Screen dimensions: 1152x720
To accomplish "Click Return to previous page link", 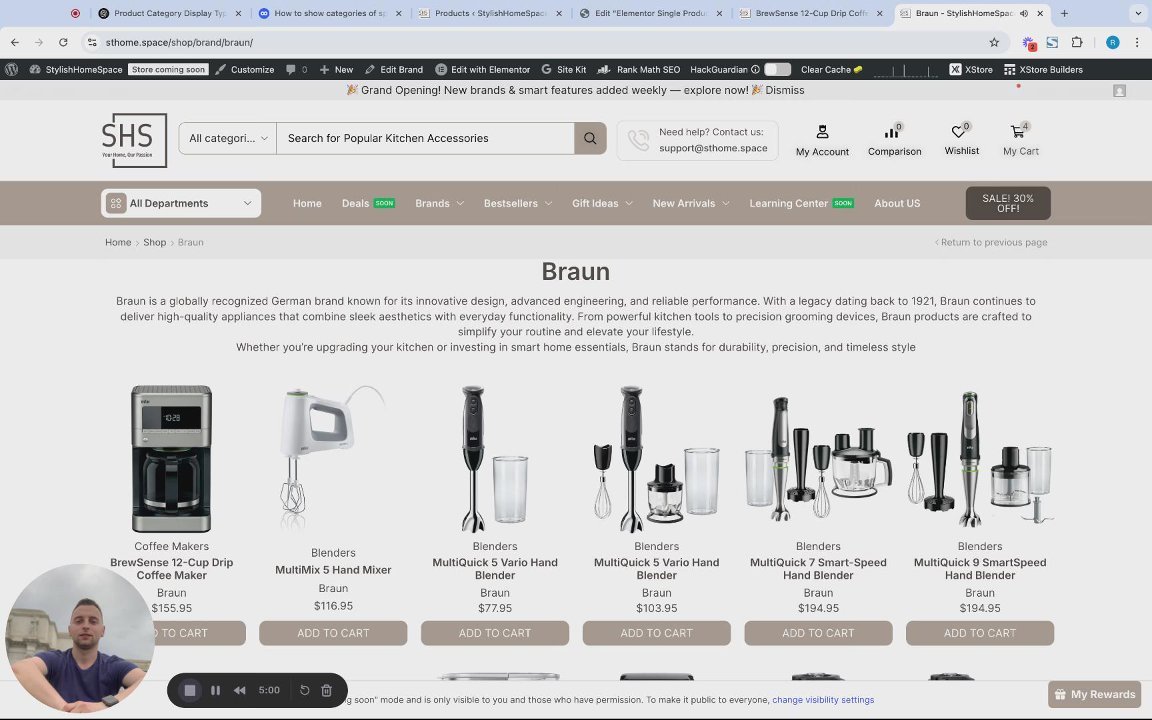I will pyautogui.click(x=991, y=242).
